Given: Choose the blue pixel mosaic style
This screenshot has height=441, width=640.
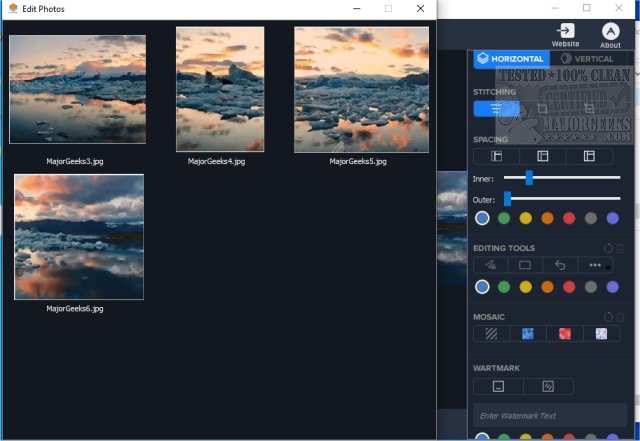Looking at the screenshot, I should [529, 334].
